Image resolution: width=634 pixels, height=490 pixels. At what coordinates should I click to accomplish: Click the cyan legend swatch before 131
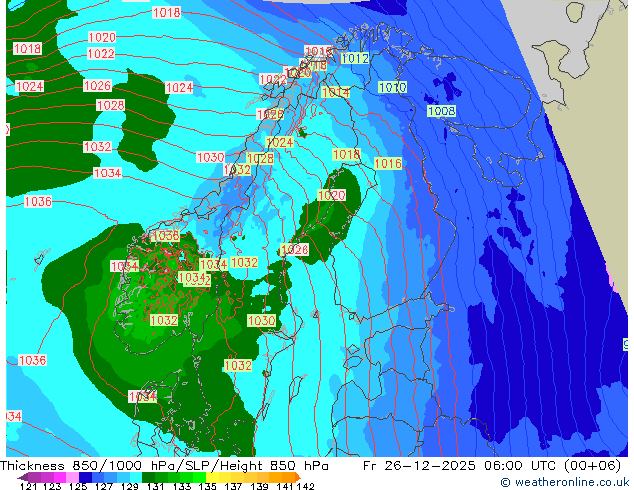point(136,477)
